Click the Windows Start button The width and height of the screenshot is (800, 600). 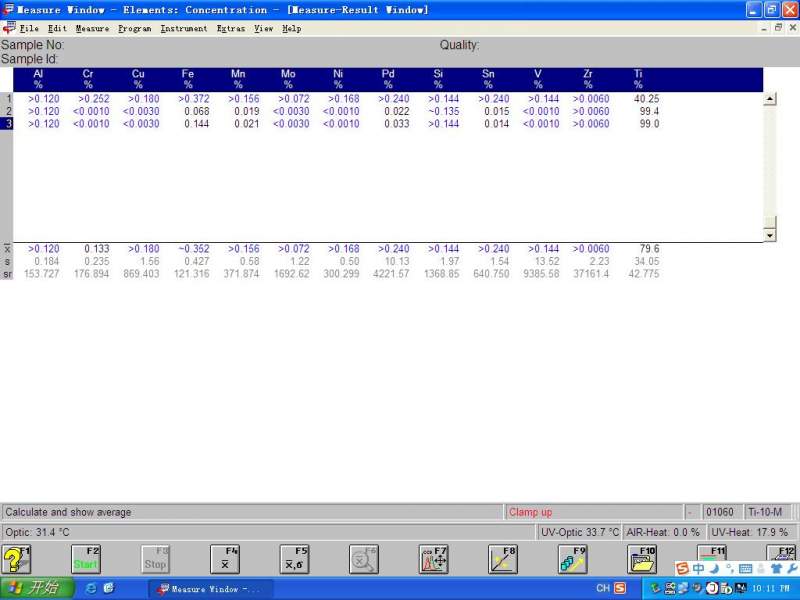coord(36,588)
